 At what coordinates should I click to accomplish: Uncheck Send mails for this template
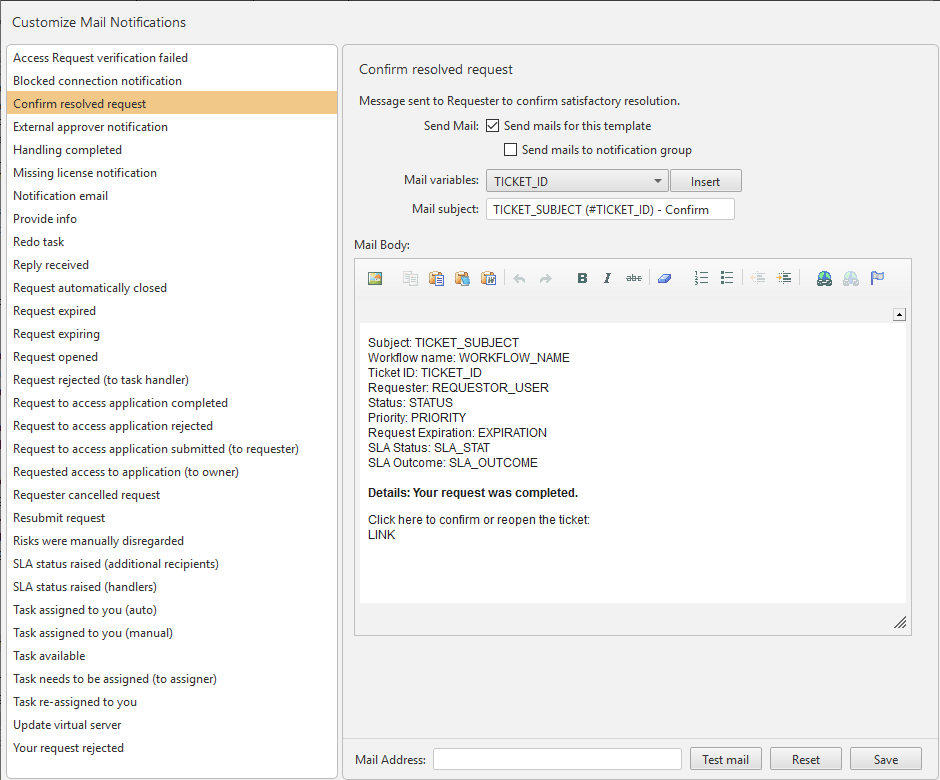click(492, 126)
